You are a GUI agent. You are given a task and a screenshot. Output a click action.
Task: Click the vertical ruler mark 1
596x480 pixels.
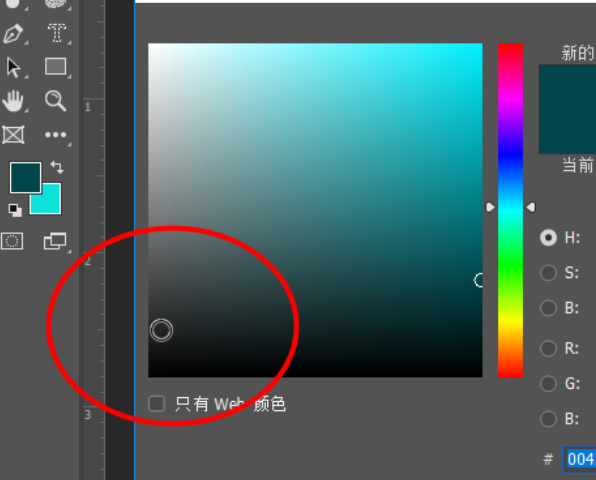click(88, 107)
